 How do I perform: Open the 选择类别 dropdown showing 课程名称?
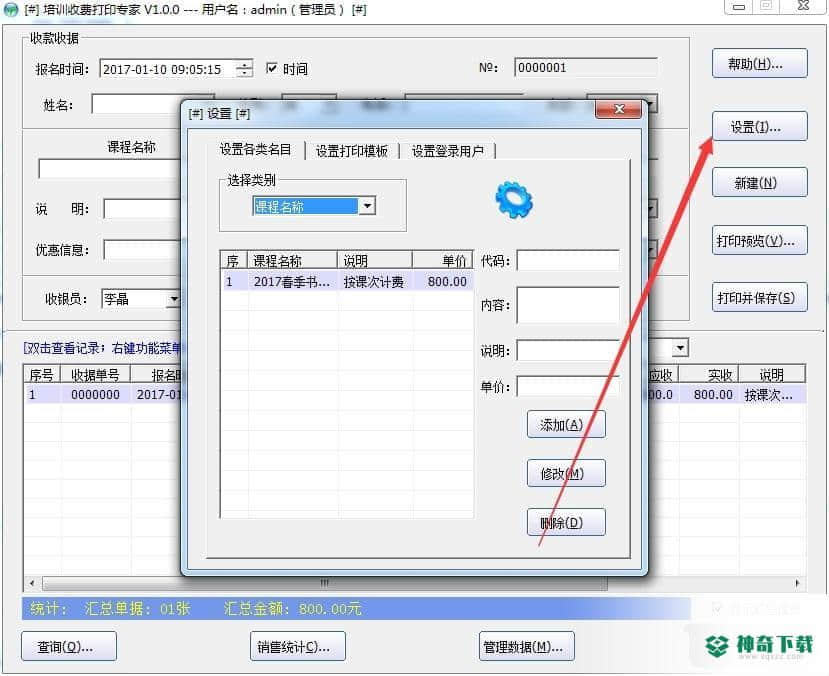click(x=367, y=206)
